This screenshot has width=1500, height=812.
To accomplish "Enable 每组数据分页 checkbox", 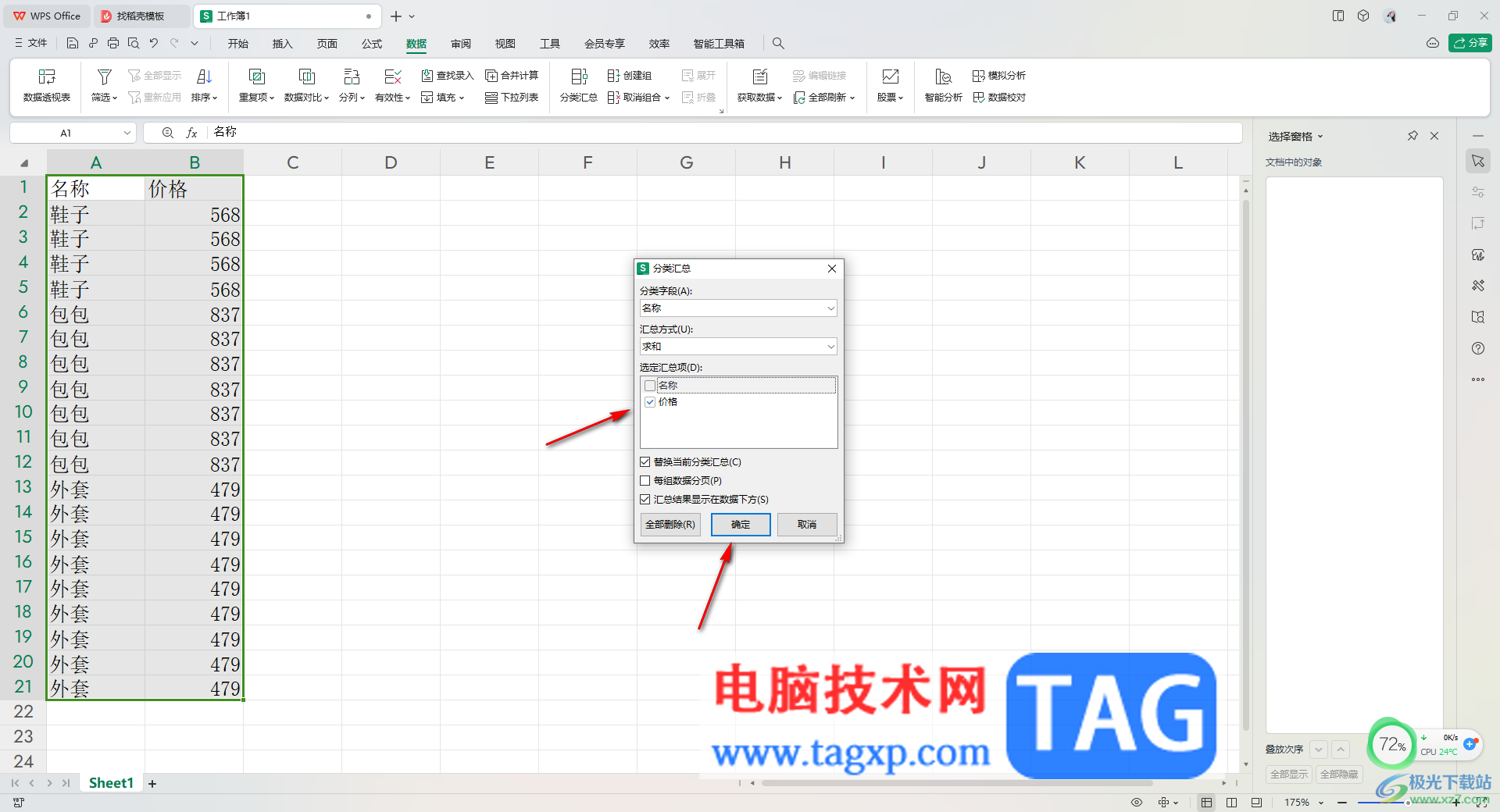I will (645, 481).
